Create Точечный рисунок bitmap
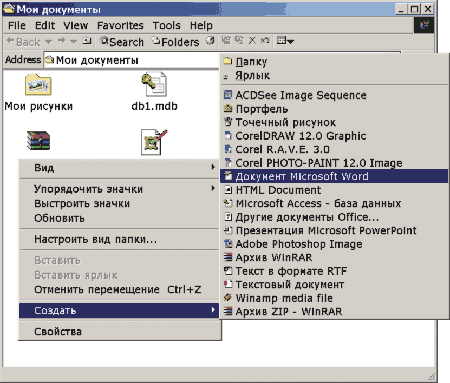The width and height of the screenshot is (450, 383). pyautogui.click(x=334, y=123)
